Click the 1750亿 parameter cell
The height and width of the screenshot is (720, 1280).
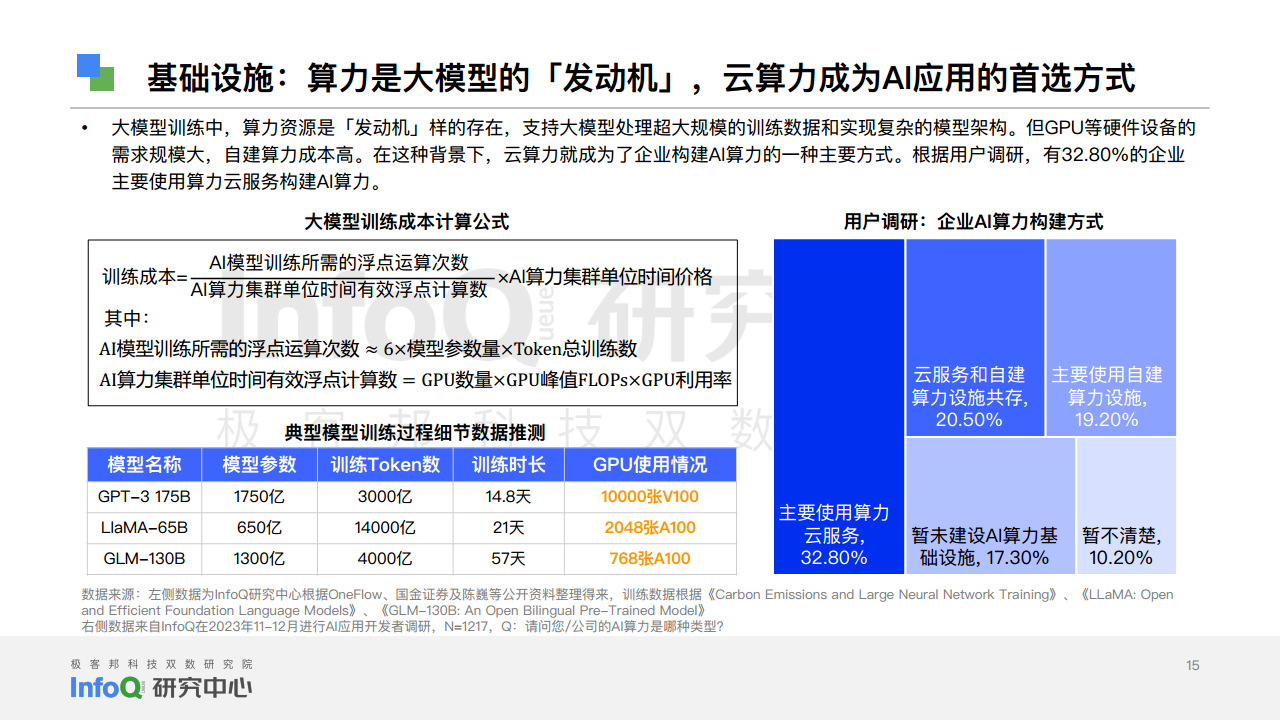pos(259,497)
